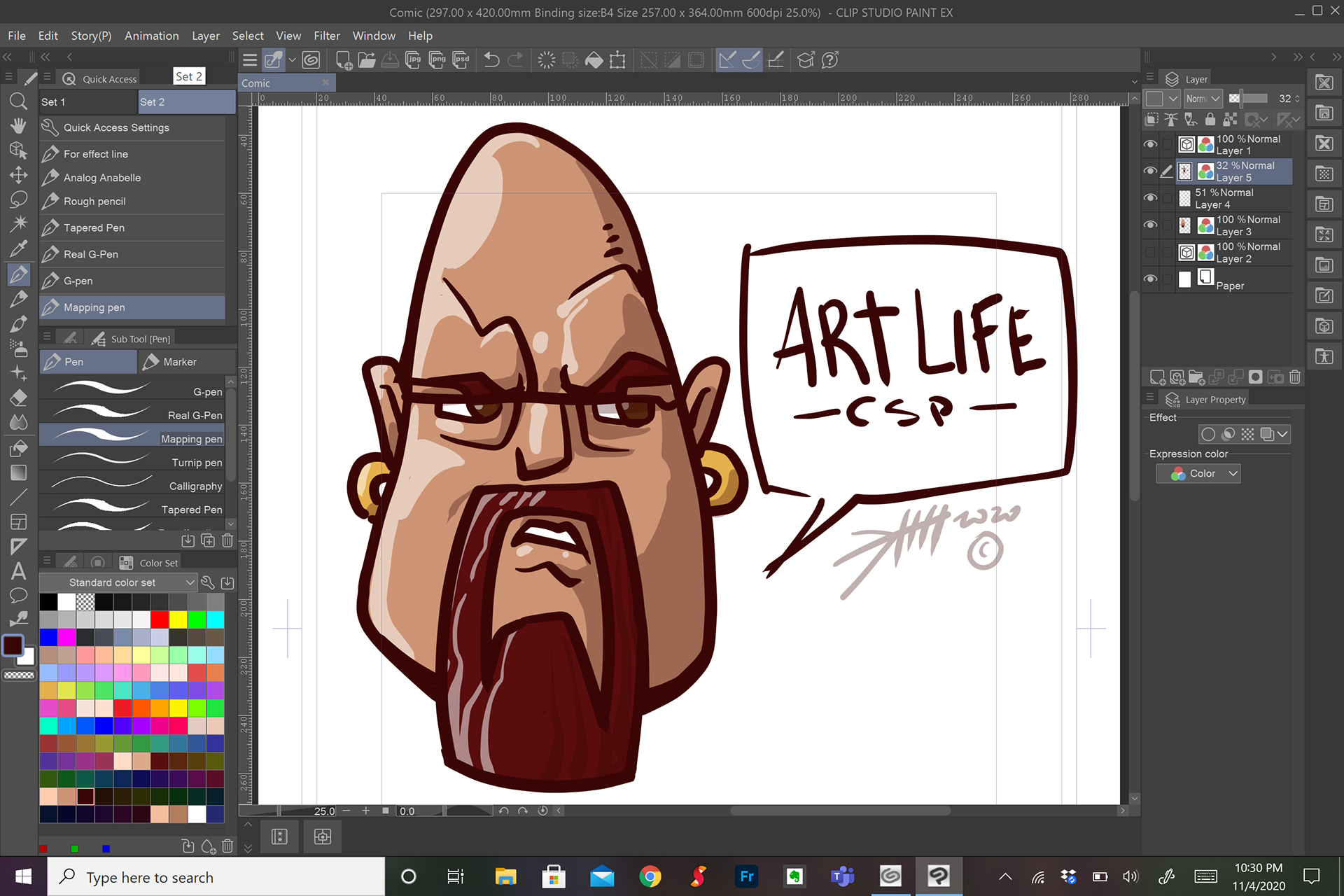The width and height of the screenshot is (1344, 896).
Task: Click Export as PNG icon
Action: tap(437, 60)
